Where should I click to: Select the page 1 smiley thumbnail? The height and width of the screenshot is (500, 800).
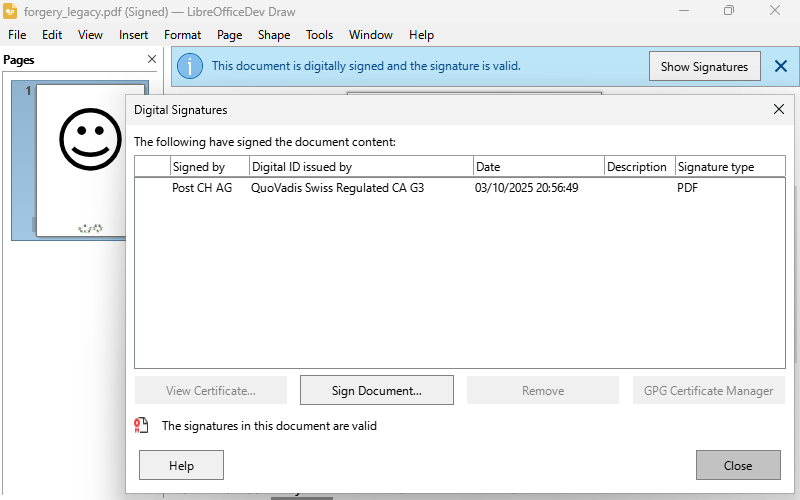tap(81, 160)
